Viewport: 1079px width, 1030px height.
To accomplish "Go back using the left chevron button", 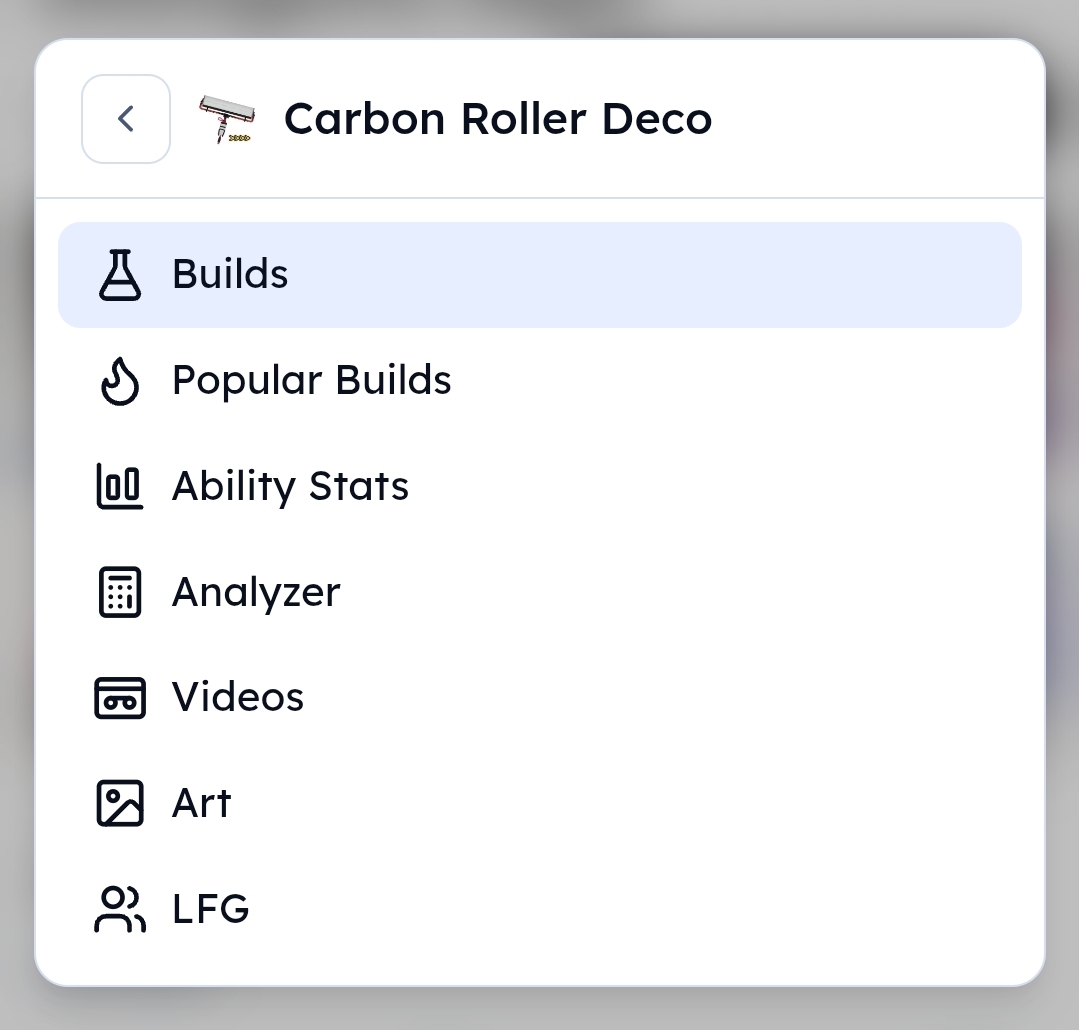I will click(126, 119).
